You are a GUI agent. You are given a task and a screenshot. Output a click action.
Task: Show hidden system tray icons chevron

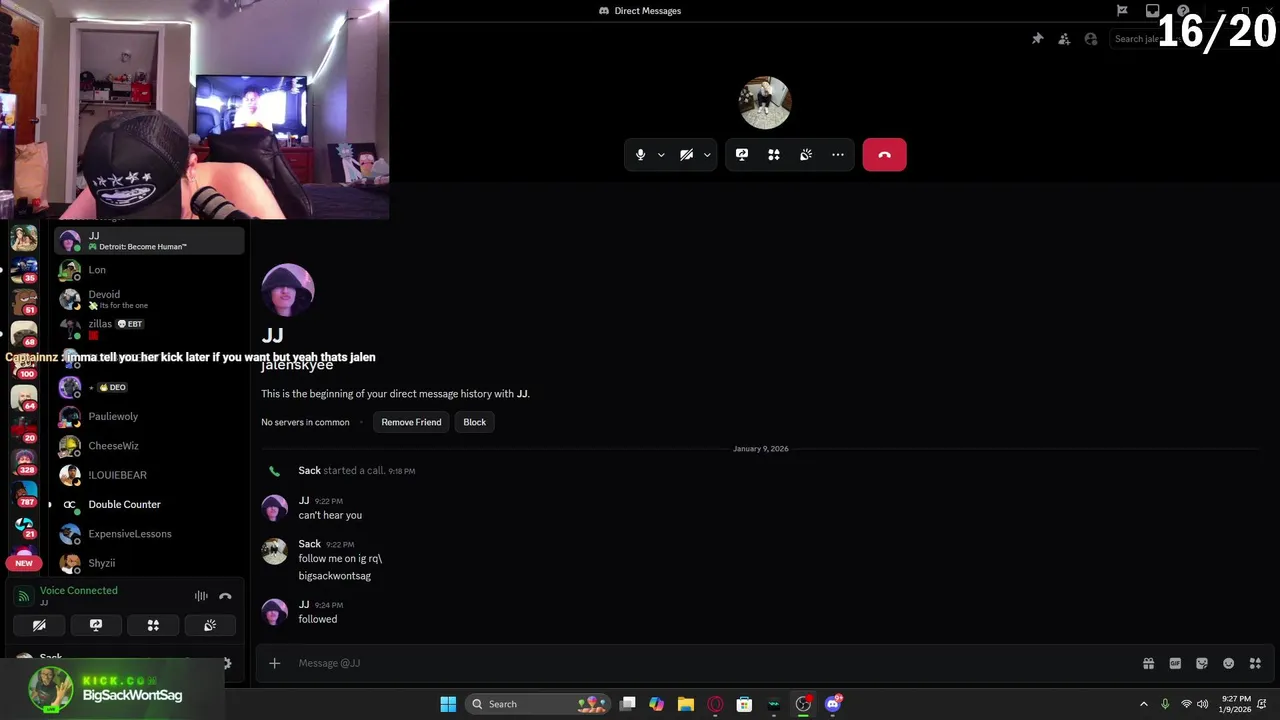pos(1144,704)
